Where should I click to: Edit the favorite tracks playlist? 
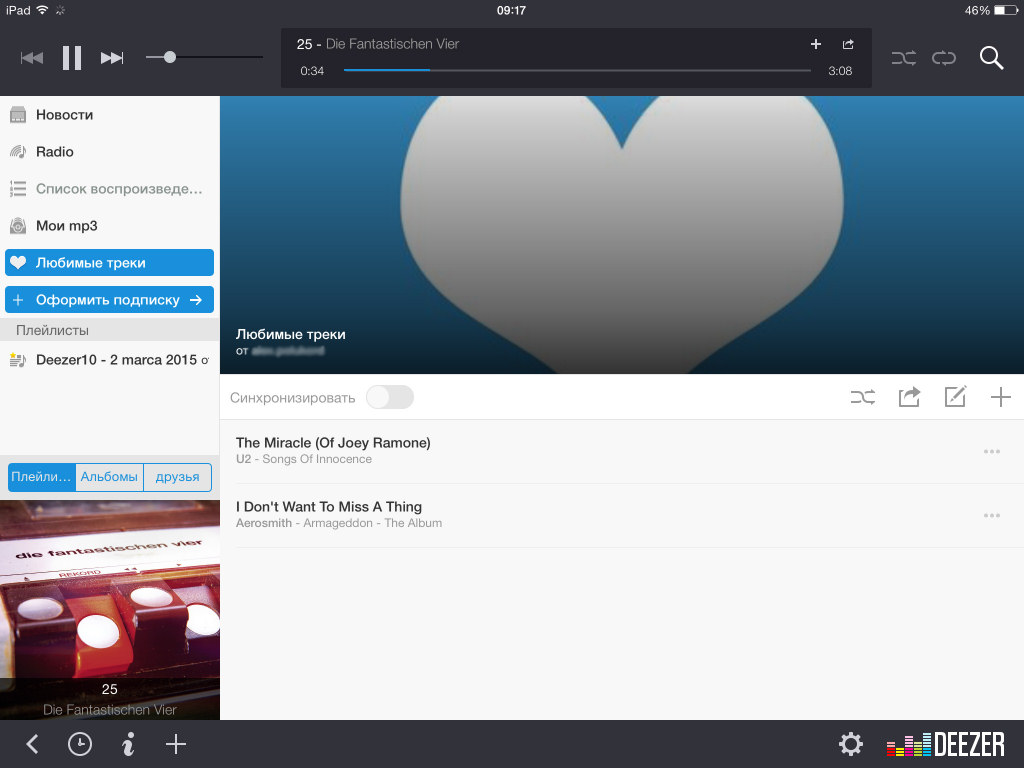tap(955, 397)
